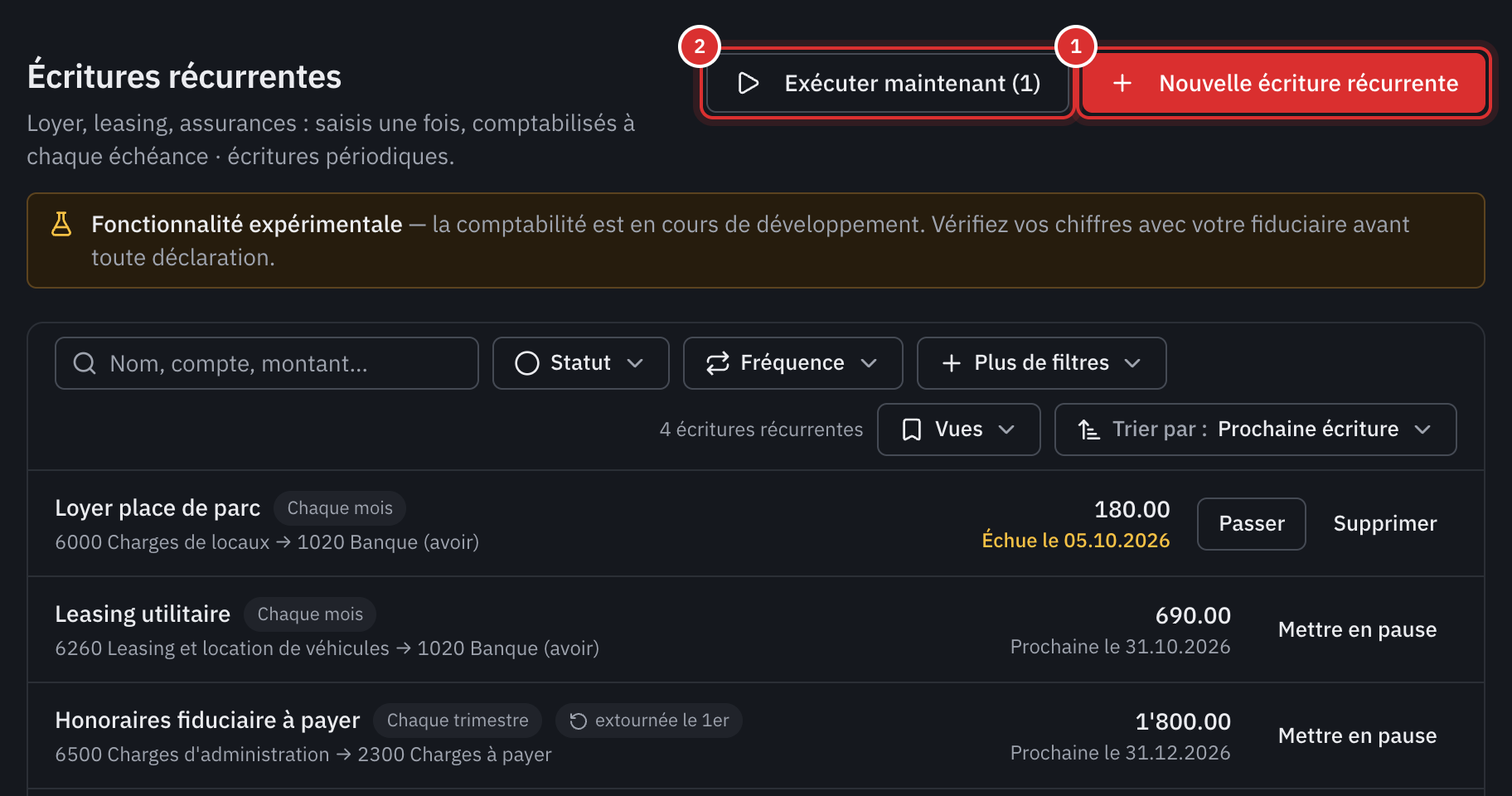This screenshot has height=796, width=1512.
Task: Focus the Nom, compte, montant search field
Action: [x=267, y=363]
